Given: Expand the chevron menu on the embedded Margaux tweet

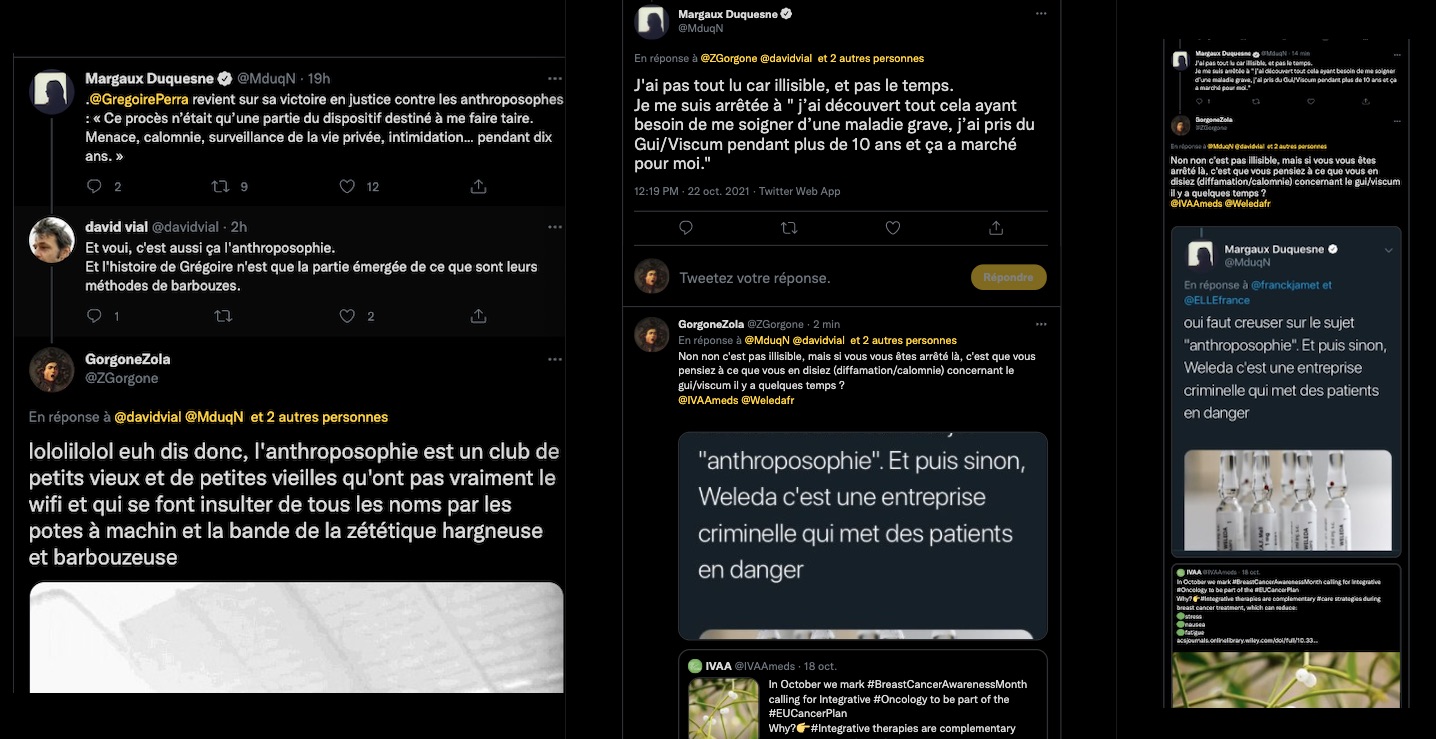Looking at the screenshot, I should click(x=1388, y=250).
